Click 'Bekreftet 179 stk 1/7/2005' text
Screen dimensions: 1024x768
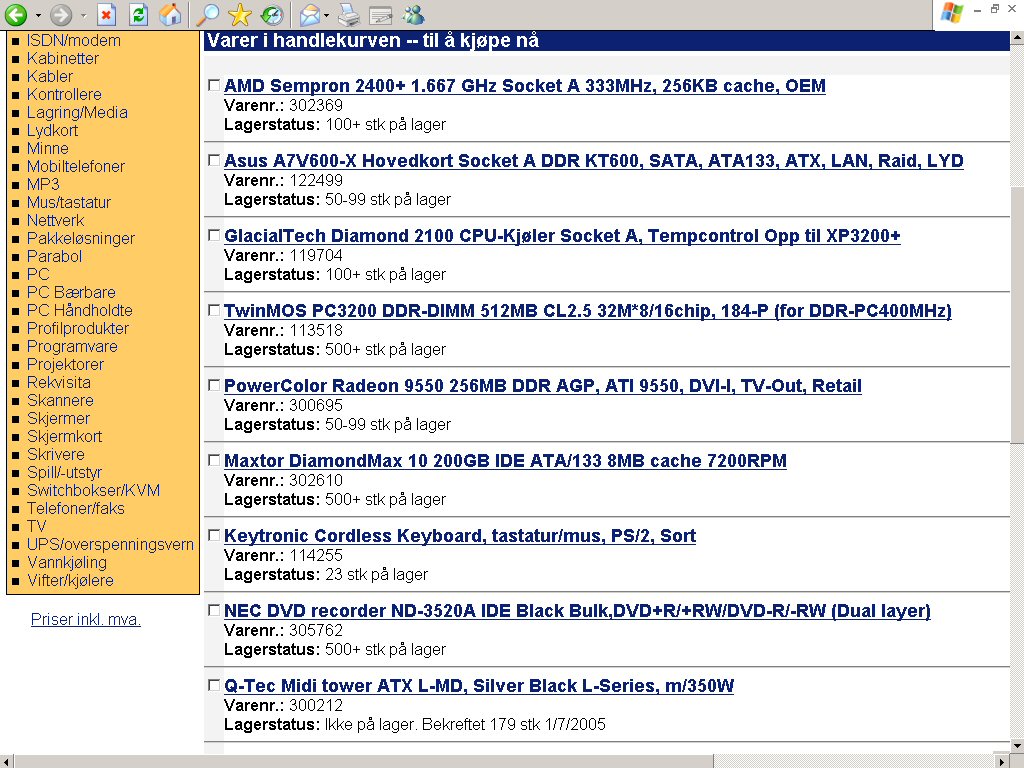coord(514,724)
